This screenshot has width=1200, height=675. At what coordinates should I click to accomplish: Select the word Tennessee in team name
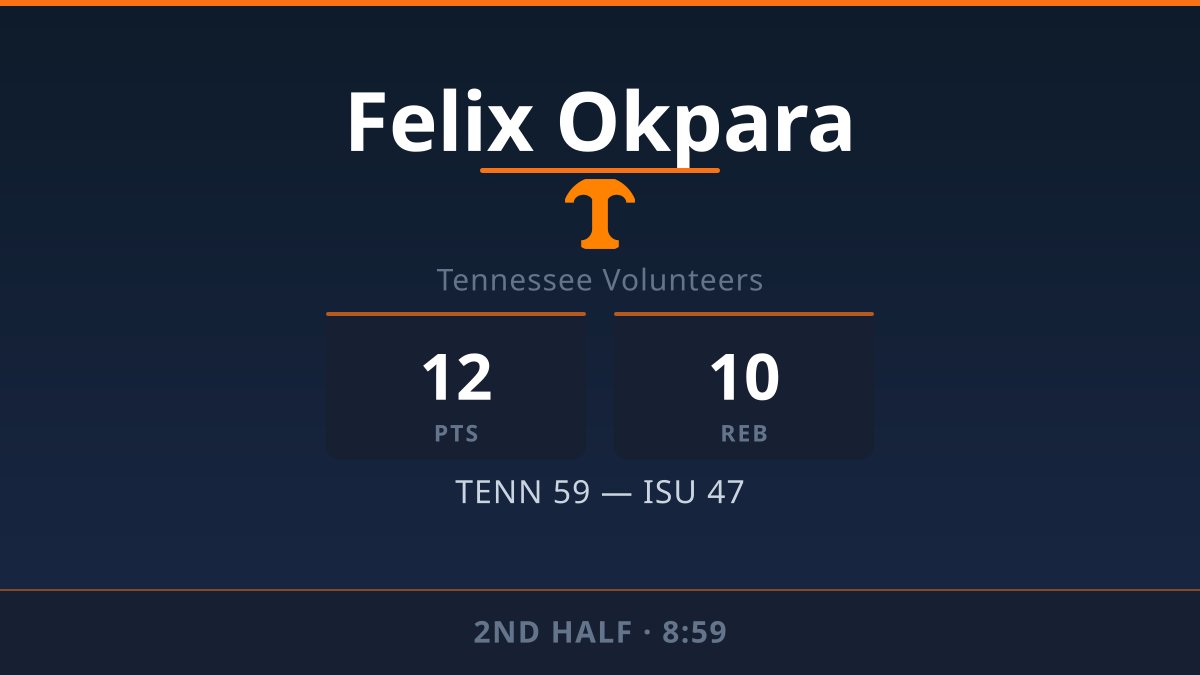coord(516,280)
